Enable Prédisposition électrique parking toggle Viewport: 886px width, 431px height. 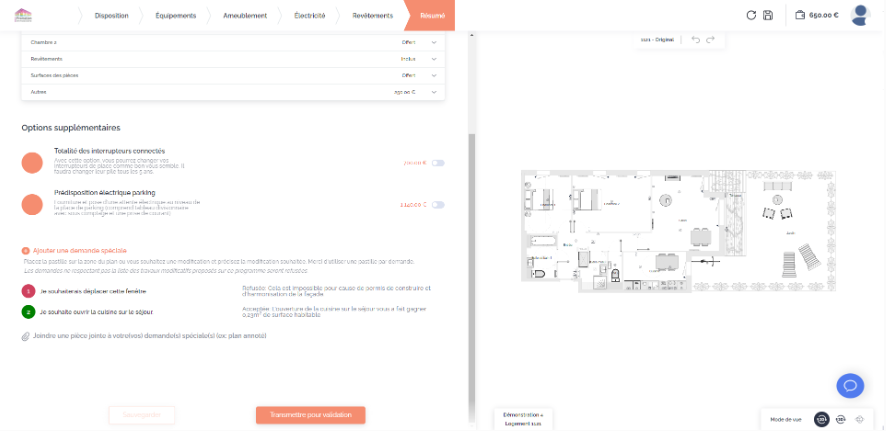pos(438,204)
